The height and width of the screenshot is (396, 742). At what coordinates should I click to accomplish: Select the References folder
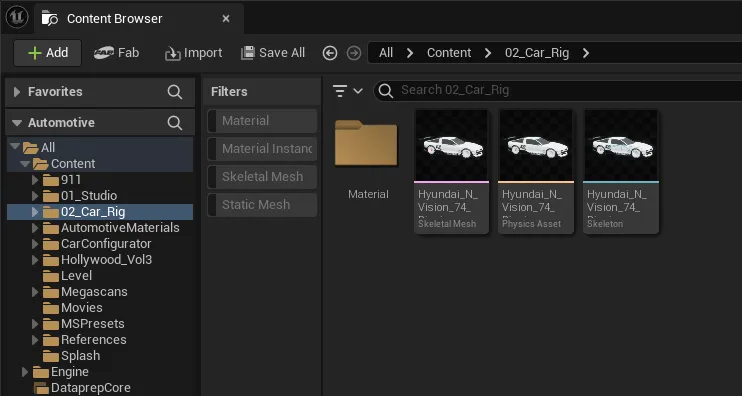(x=100, y=340)
